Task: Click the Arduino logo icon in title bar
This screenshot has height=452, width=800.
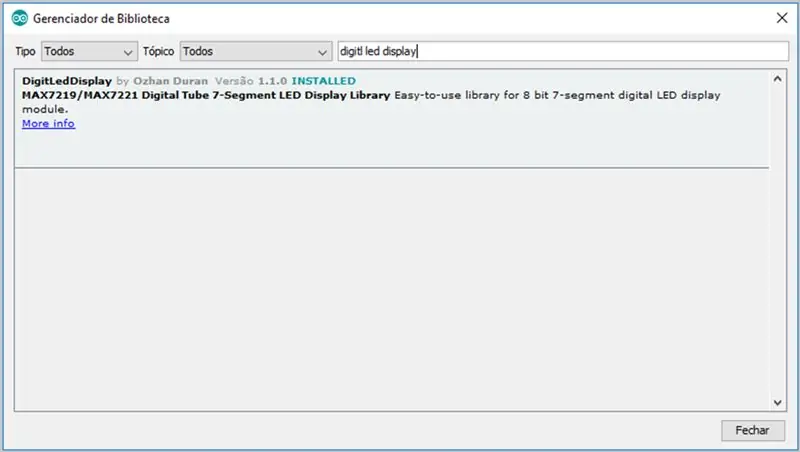Action: pos(19,18)
